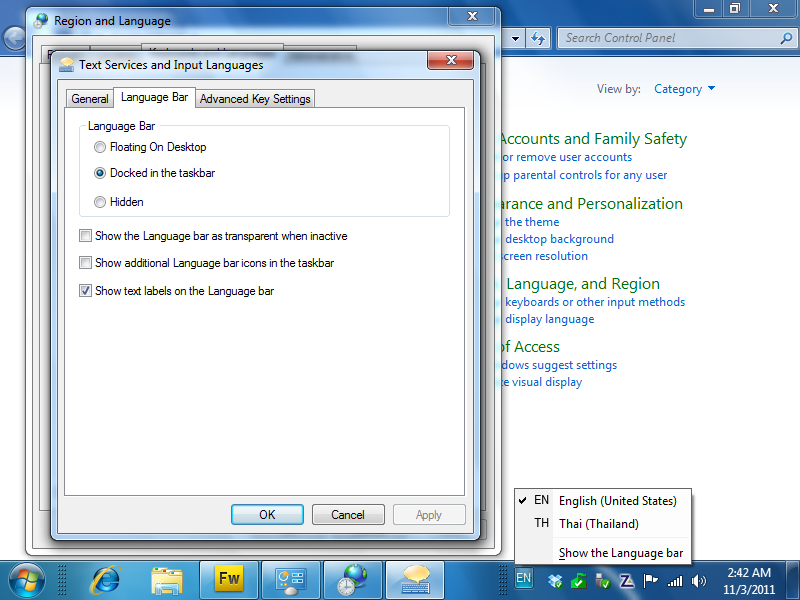This screenshot has width=800, height=600.
Task: Open the Windows Start orb
Action: pos(26,581)
